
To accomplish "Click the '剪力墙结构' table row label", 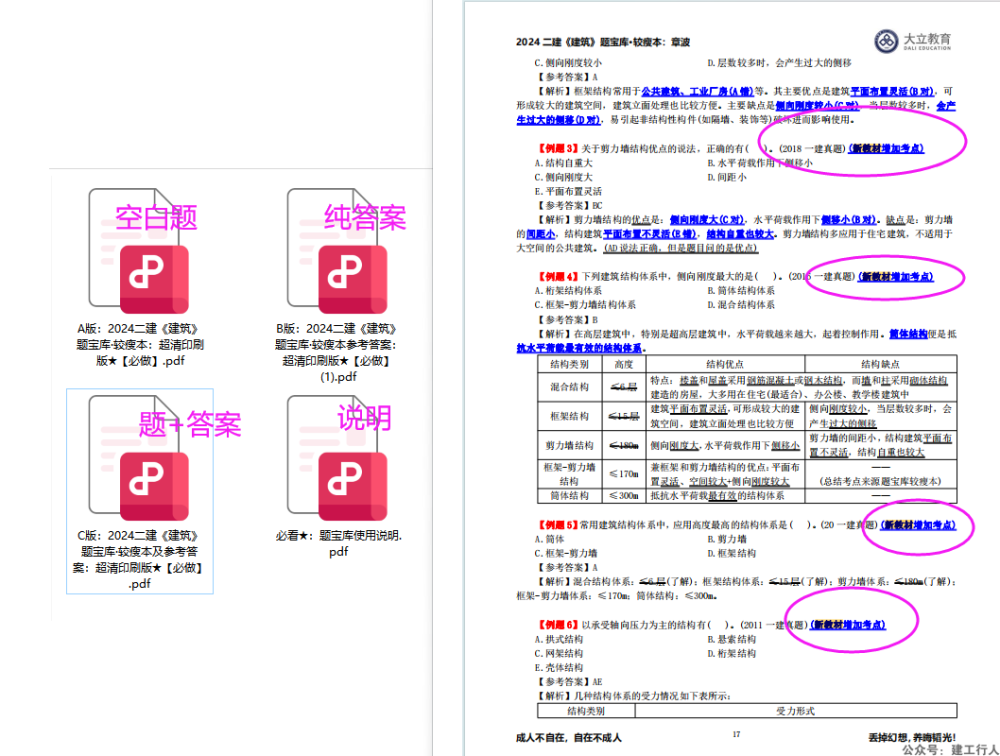I will click(x=570, y=445).
